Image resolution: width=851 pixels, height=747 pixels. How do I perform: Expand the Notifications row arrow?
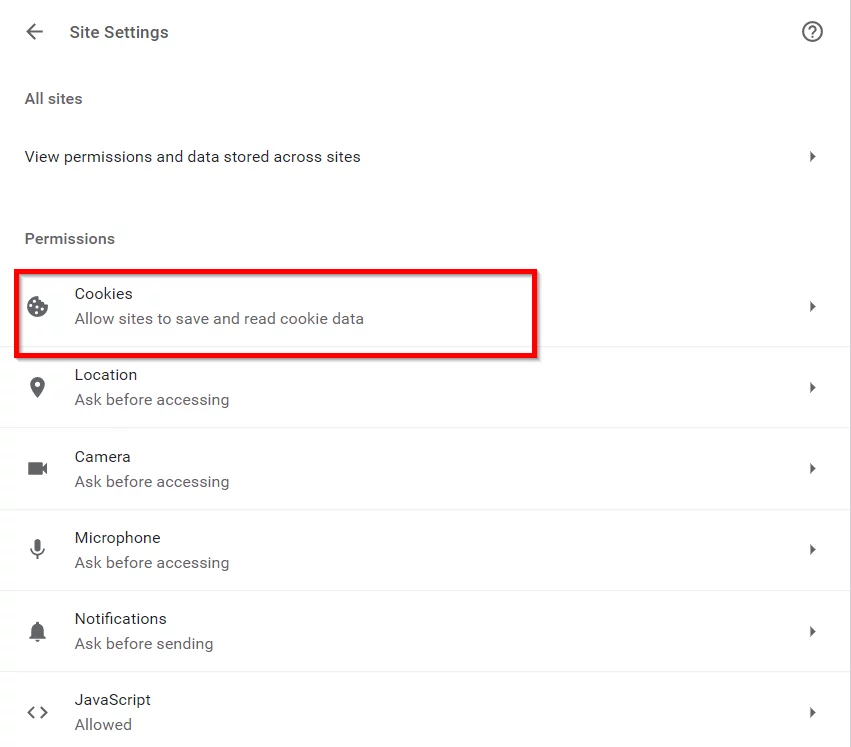pos(812,631)
